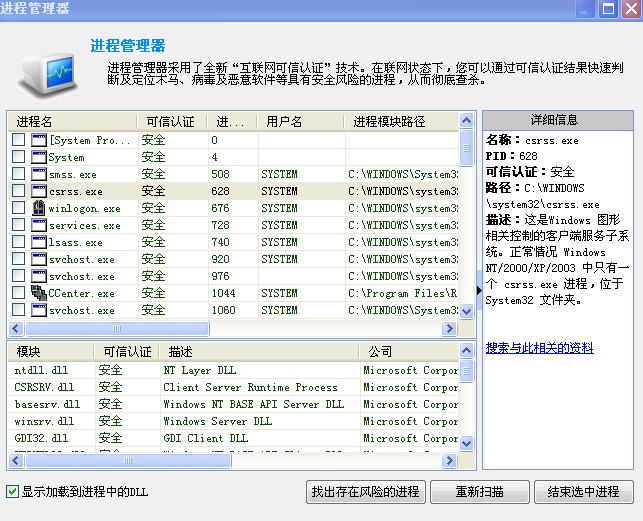643x521 pixels.
Task: Tick the checkbox for smss.exe
Action: click(18, 174)
